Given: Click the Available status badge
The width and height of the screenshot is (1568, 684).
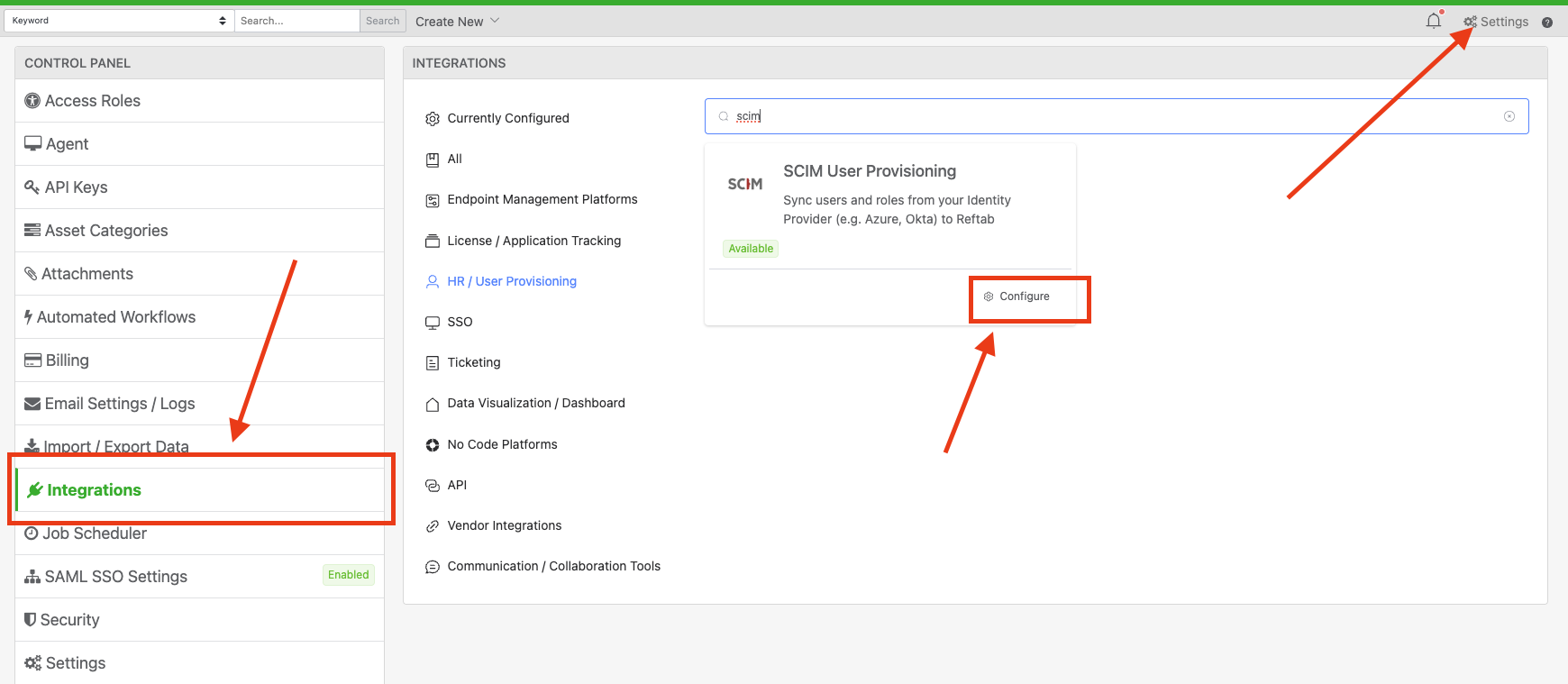Looking at the screenshot, I should 751,249.
